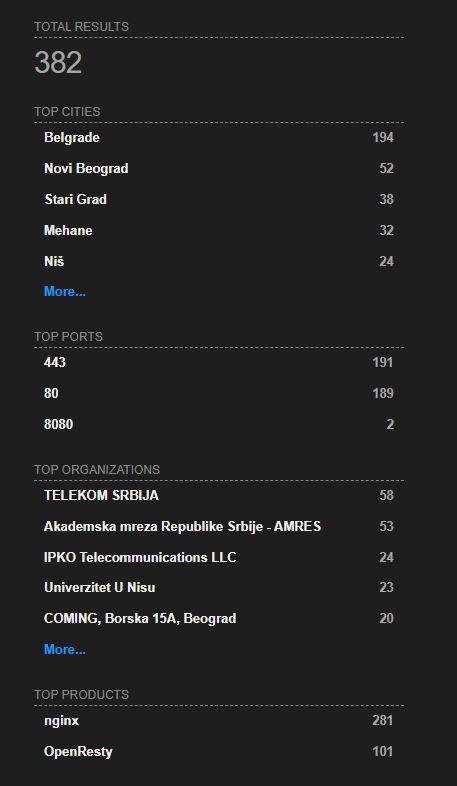
Task: Open IPKO Telecommunications LLC filter
Action: pyautogui.click(x=140, y=557)
